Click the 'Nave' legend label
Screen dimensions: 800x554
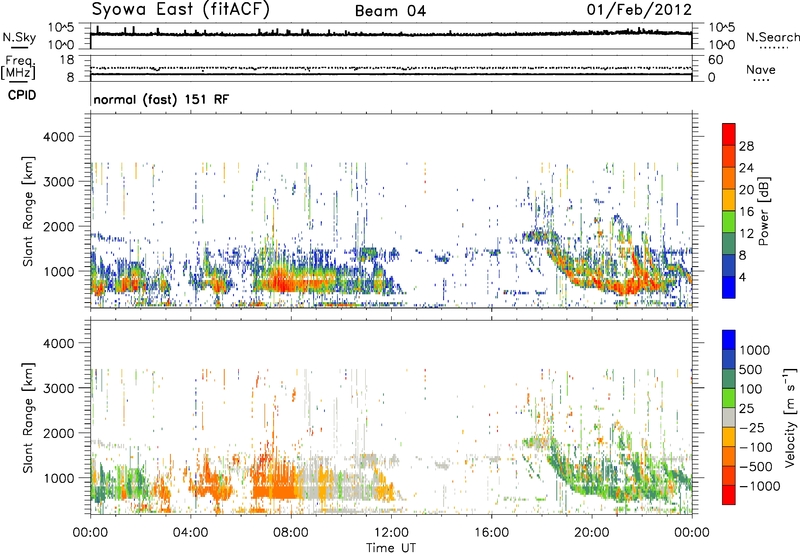(x=761, y=69)
